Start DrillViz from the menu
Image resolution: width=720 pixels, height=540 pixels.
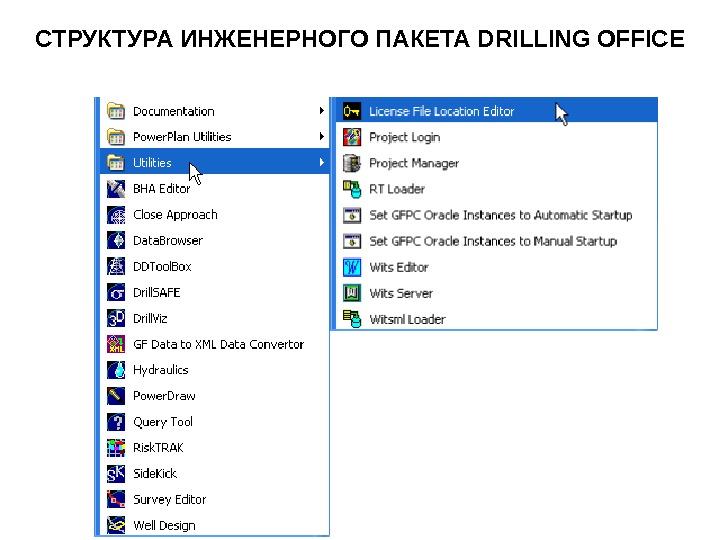[x=214, y=318]
